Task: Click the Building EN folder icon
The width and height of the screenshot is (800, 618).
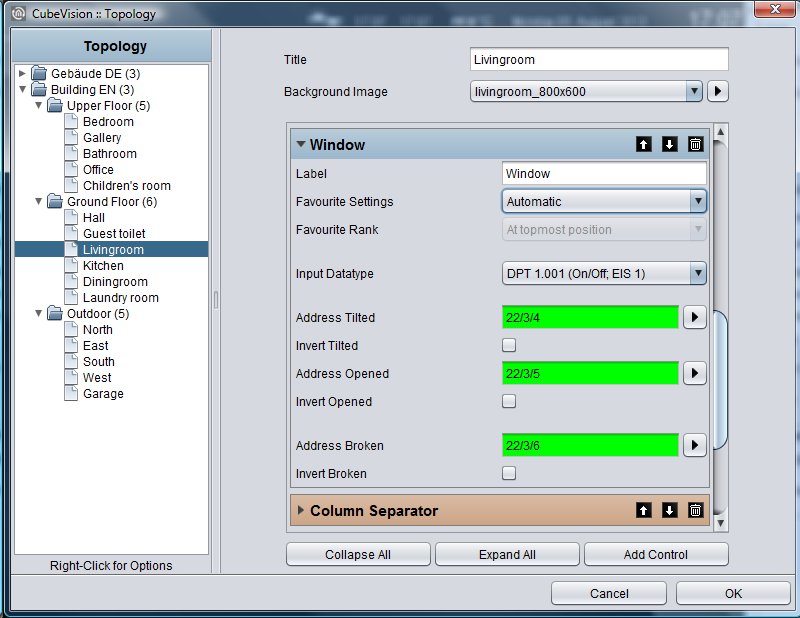Action: 39,89
